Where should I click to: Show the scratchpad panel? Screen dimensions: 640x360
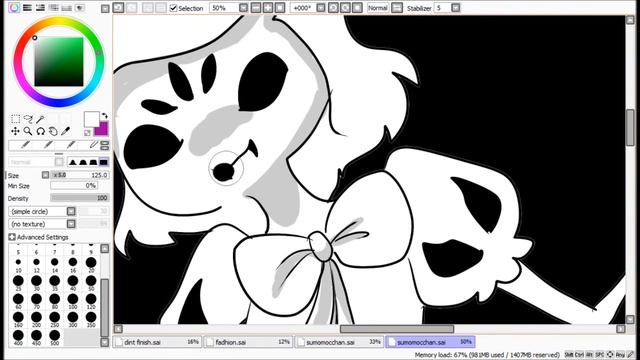pyautogui.click(x=80, y=7)
